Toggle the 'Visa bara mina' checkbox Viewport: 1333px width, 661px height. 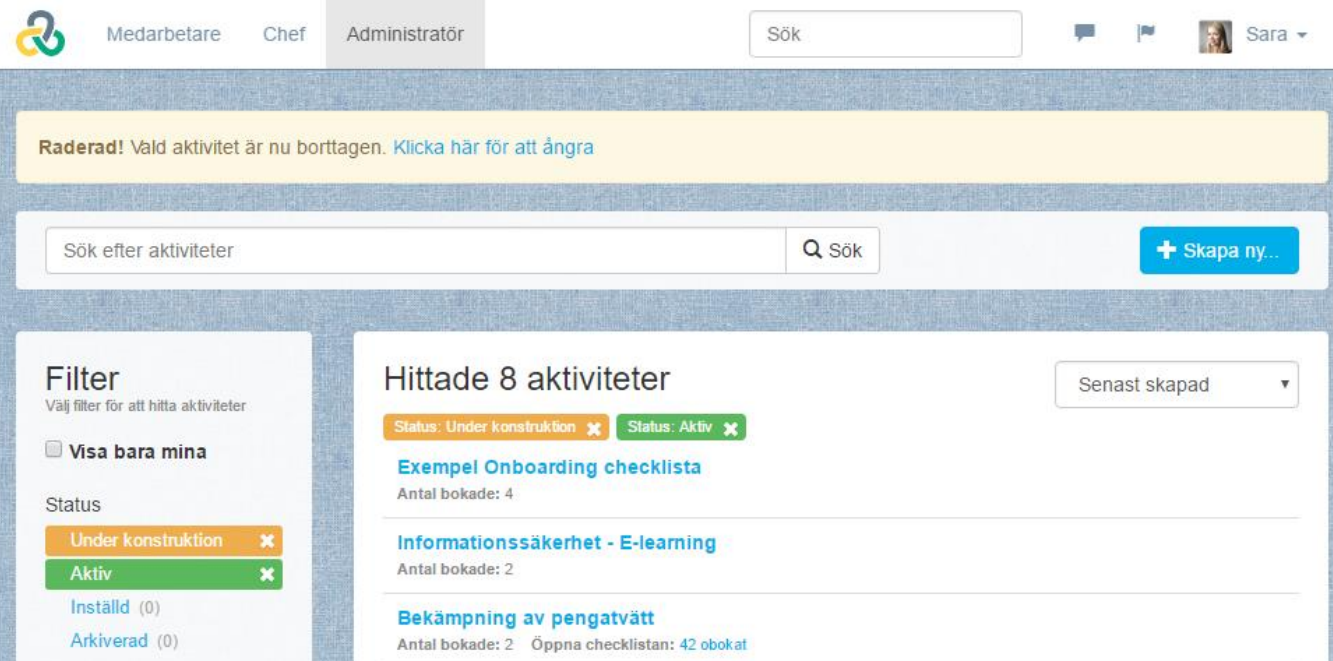tap(54, 451)
